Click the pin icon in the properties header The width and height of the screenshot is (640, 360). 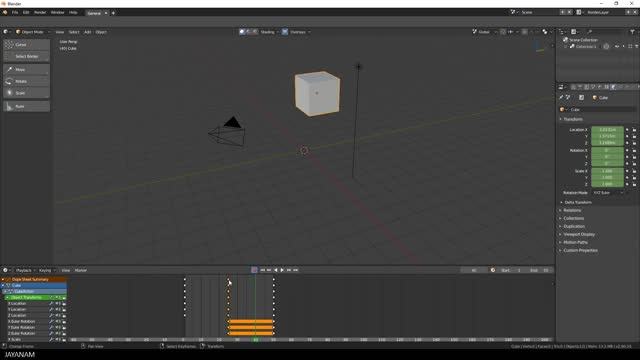coord(561,97)
